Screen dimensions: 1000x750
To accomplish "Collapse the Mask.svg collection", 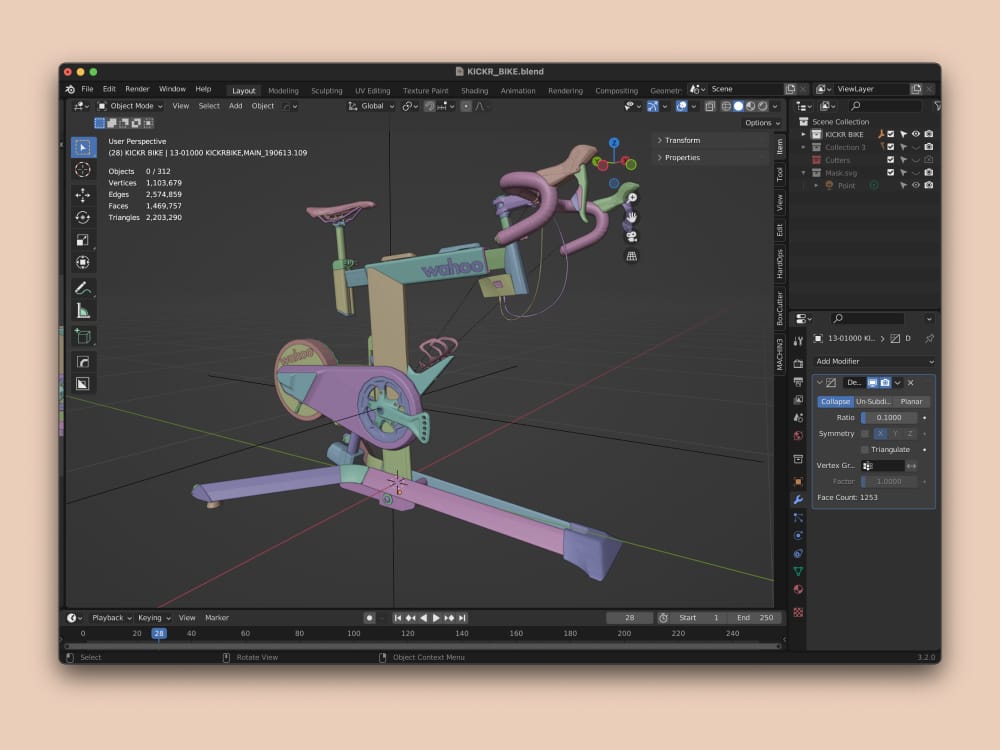I will (x=804, y=173).
